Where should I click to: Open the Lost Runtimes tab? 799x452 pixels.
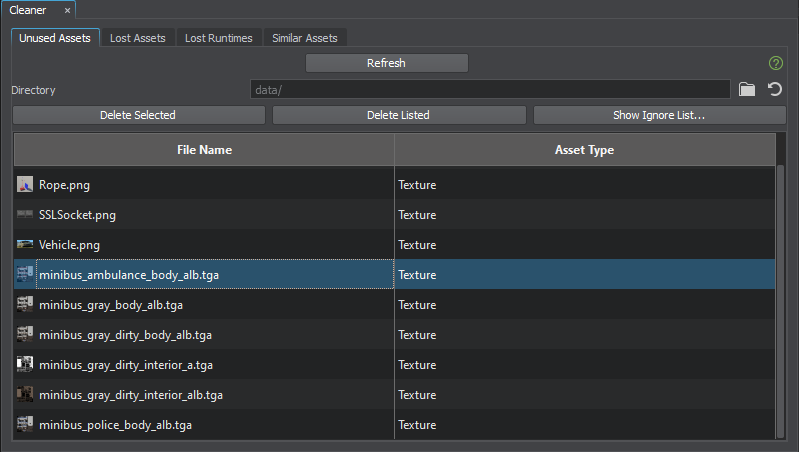pos(219,38)
